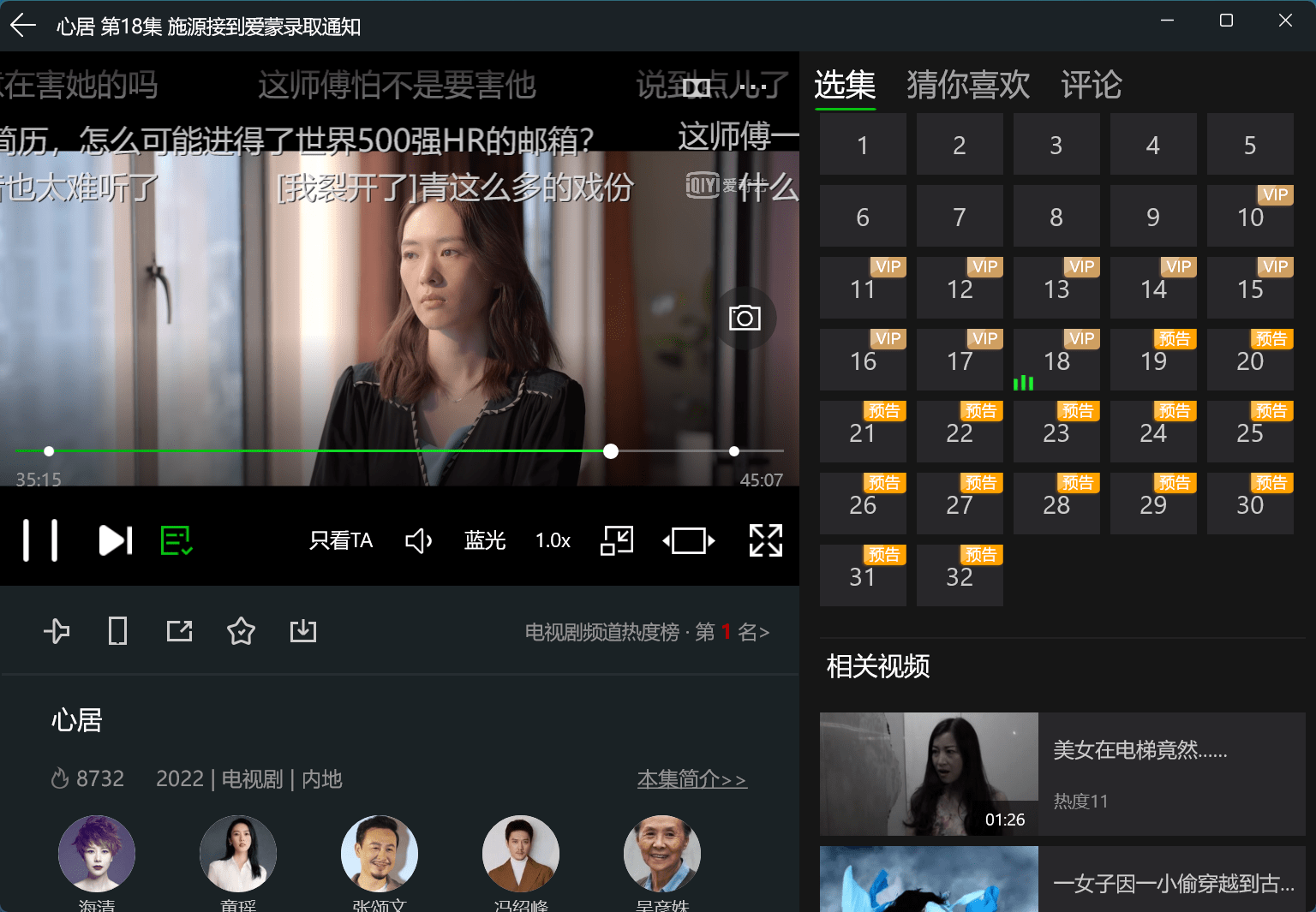Select preview episode 32
Image resolution: width=1316 pixels, height=912 pixels.
pos(960,575)
